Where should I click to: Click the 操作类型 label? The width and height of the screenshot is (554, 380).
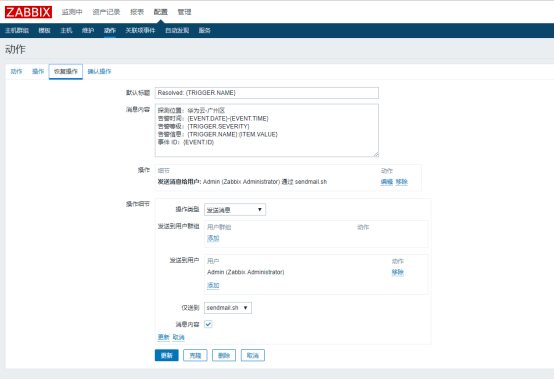[187, 210]
